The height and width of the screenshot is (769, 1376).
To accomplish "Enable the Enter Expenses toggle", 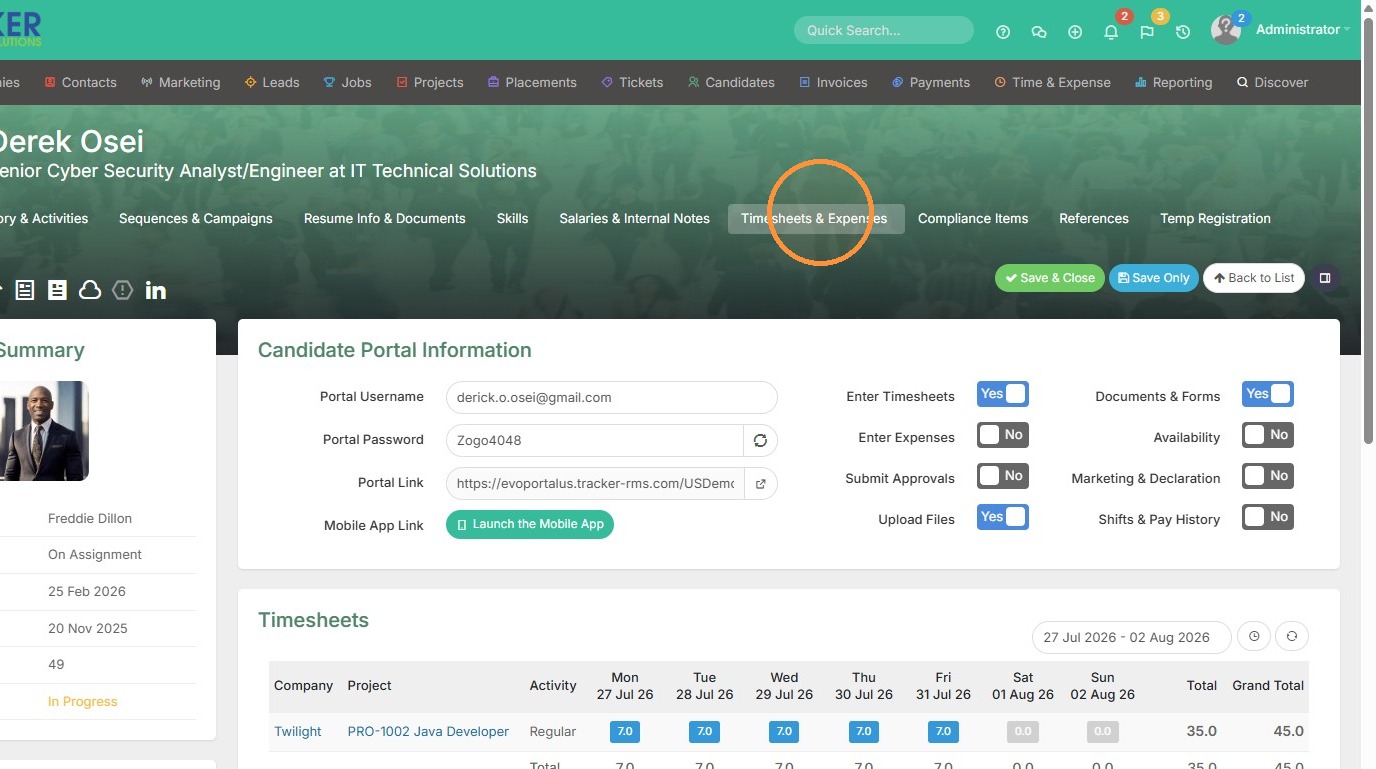I will tap(1002, 435).
